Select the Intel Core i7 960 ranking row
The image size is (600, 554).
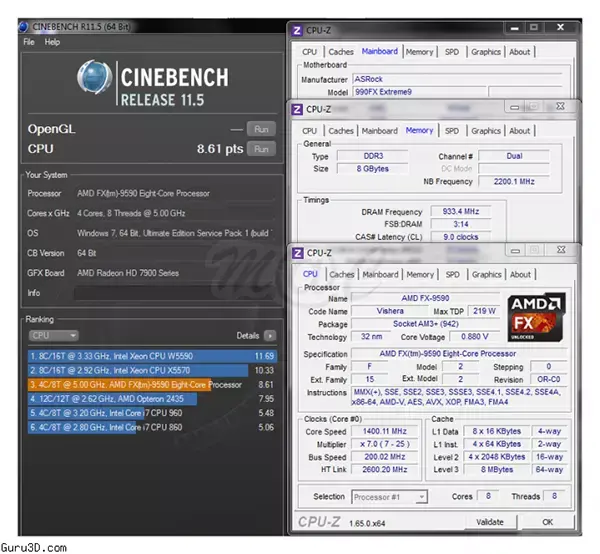152,413
